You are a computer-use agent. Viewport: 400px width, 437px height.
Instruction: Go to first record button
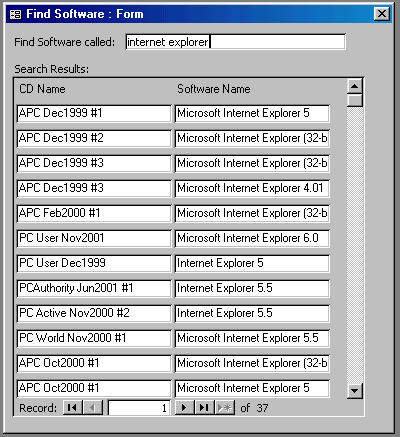coord(72,408)
